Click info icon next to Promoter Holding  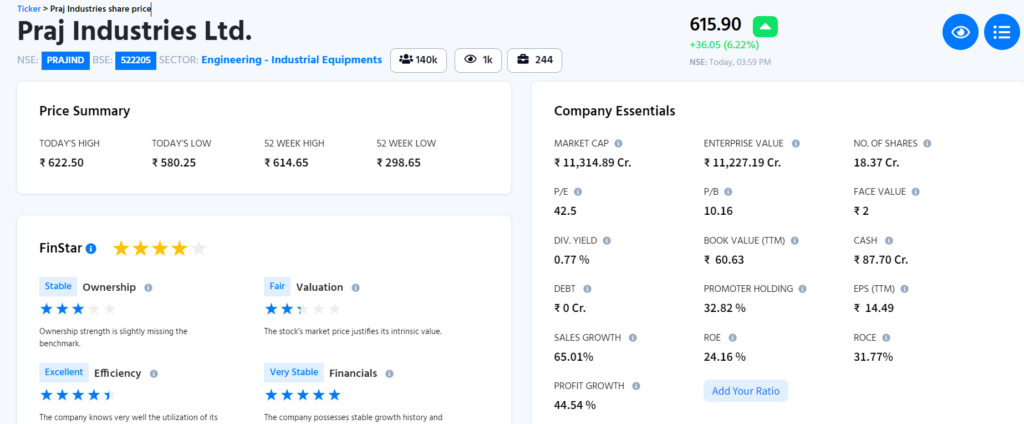click(802, 289)
